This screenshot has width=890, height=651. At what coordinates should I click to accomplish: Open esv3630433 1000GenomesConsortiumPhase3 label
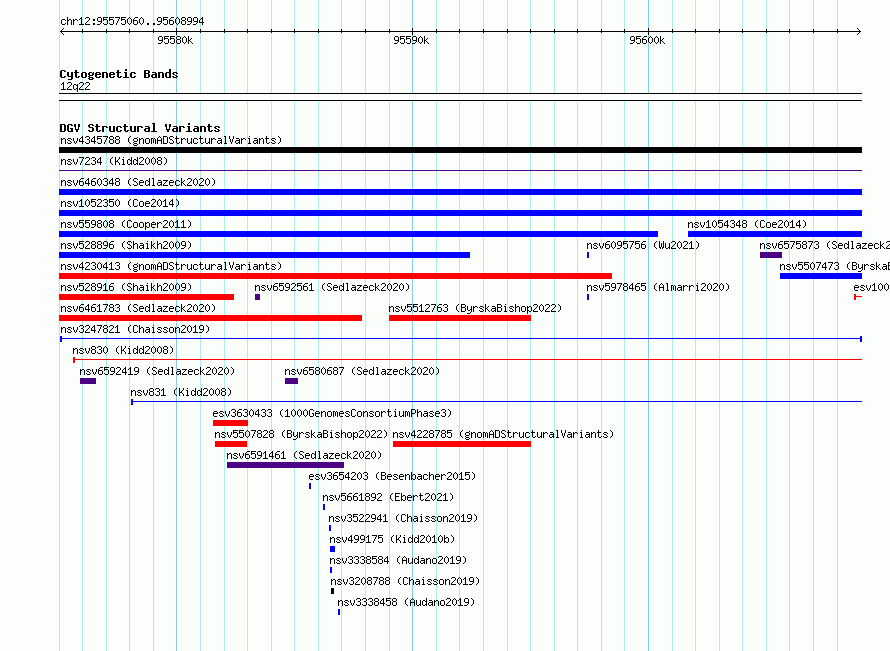[x=332, y=413]
